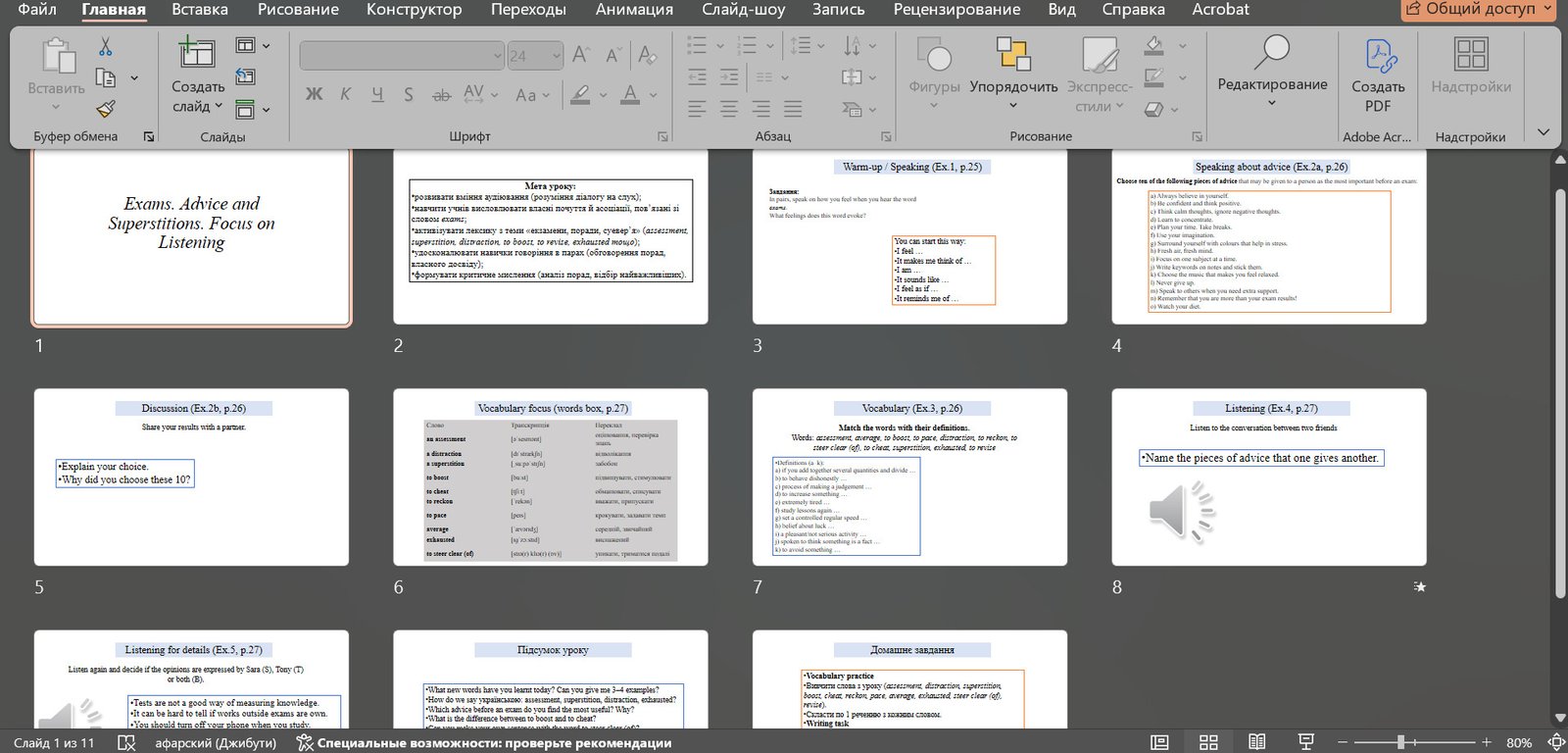This screenshot has height=753, width=1568.
Task: Switch to Reading view in status bar
Action: click(1256, 742)
